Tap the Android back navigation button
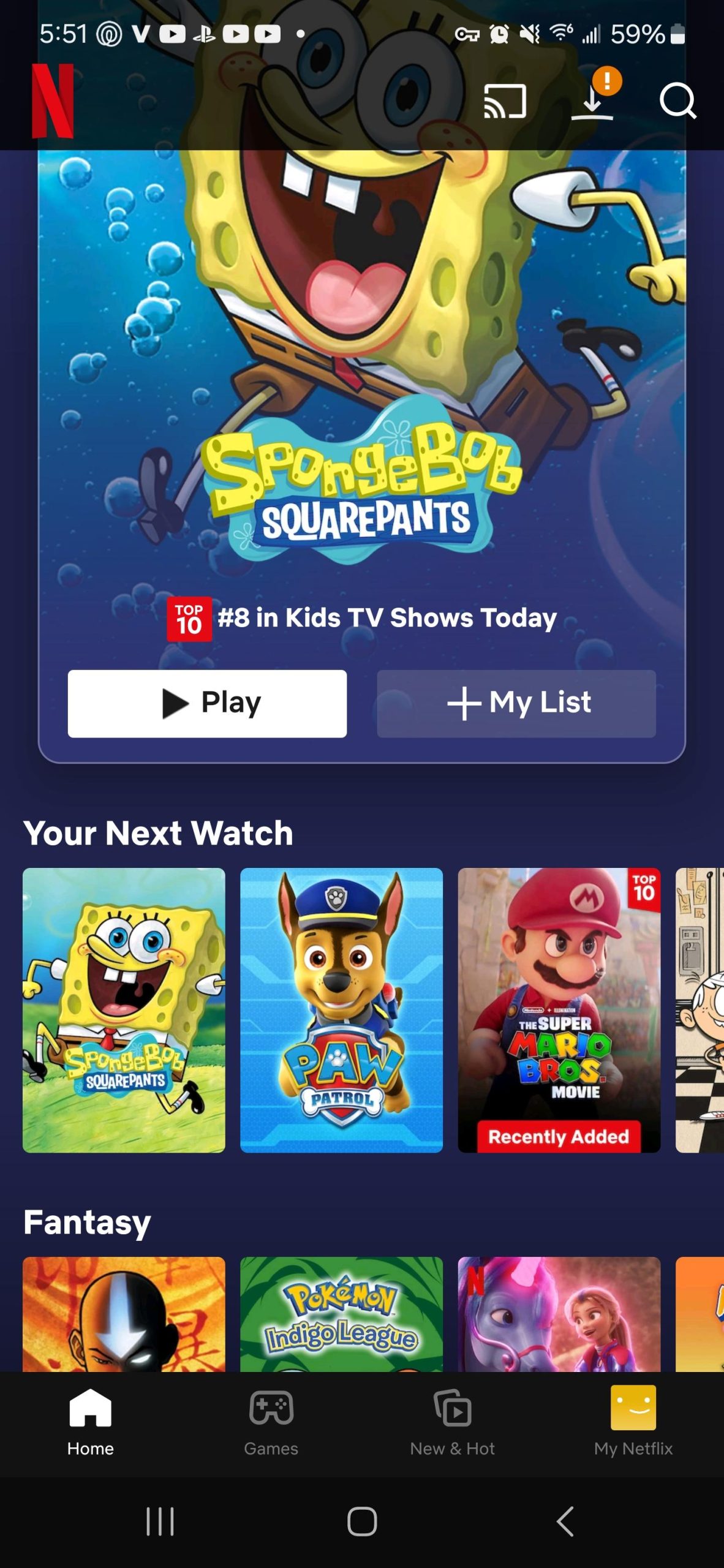Image resolution: width=724 pixels, height=1568 pixels. (565, 1521)
